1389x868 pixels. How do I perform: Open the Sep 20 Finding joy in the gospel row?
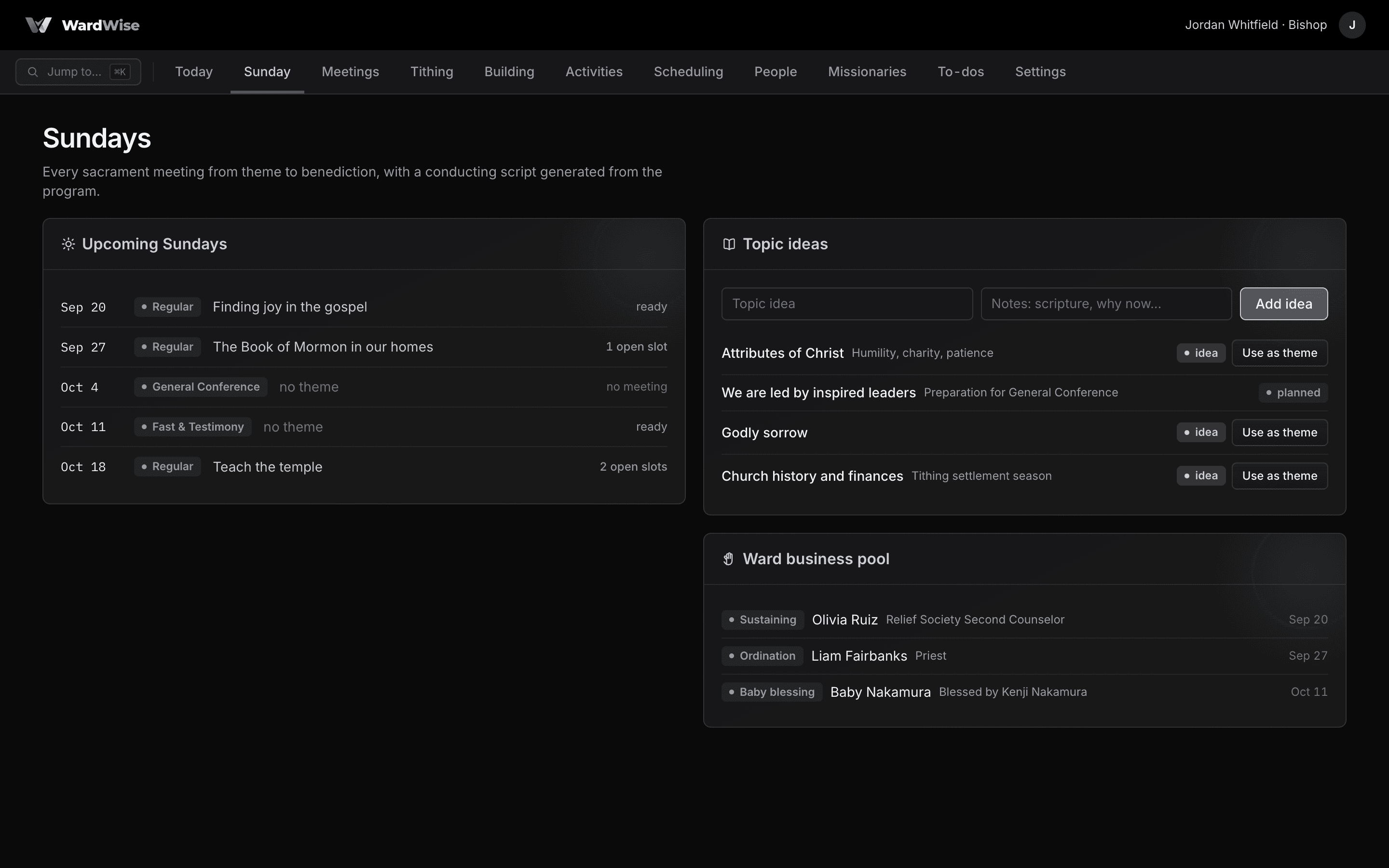coord(364,307)
